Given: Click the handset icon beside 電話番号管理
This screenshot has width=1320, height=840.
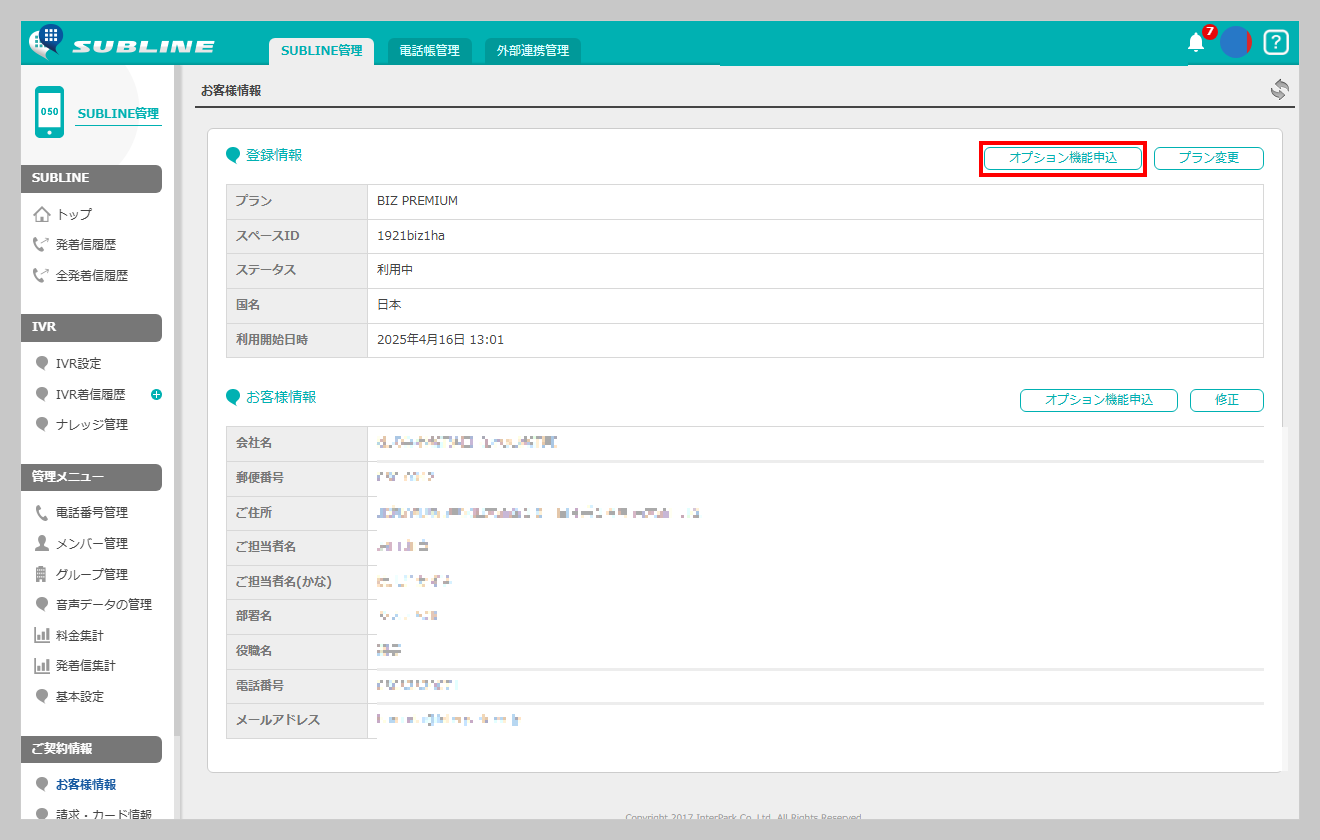Looking at the screenshot, I should coord(42,512).
